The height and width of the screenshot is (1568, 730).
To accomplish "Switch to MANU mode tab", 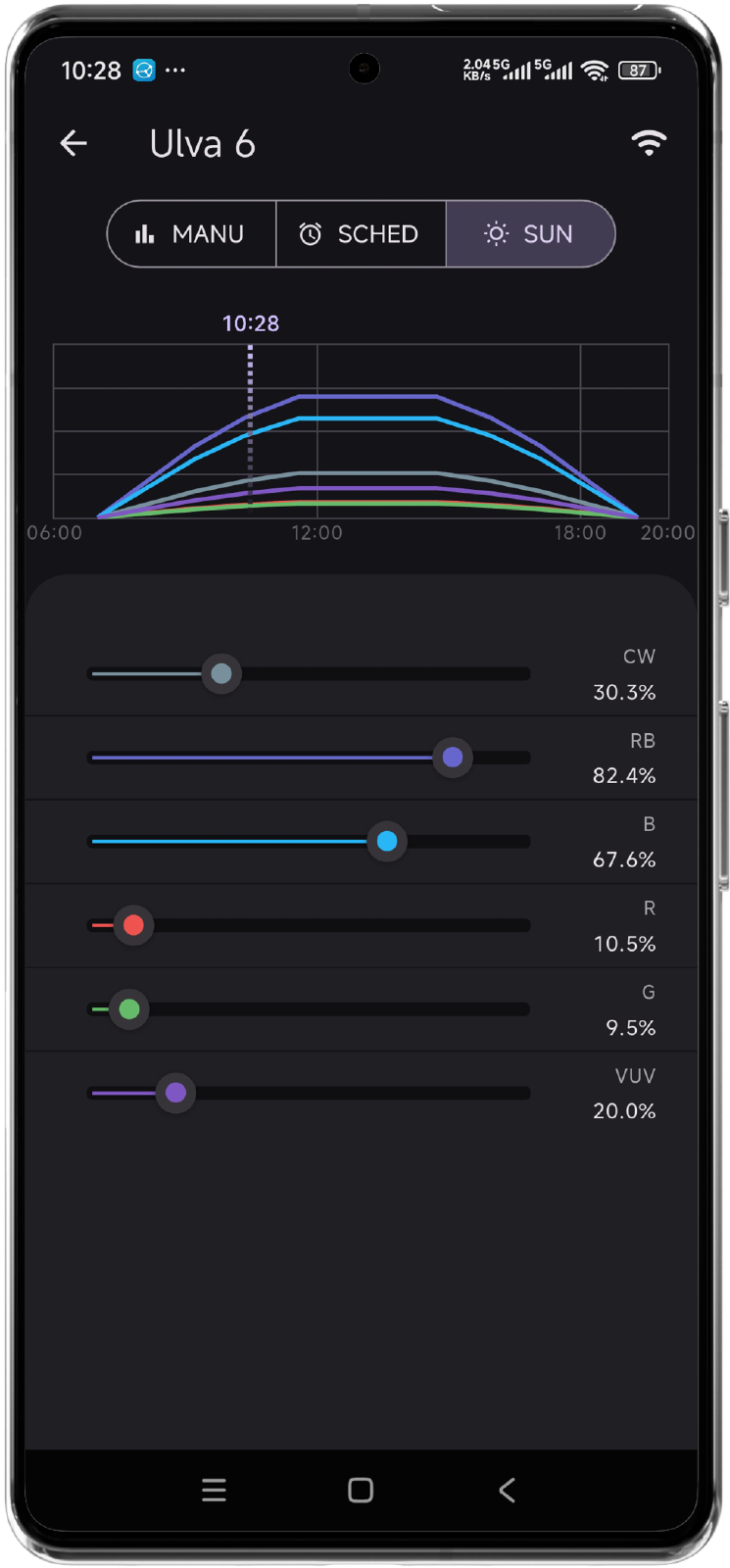I will (x=192, y=233).
